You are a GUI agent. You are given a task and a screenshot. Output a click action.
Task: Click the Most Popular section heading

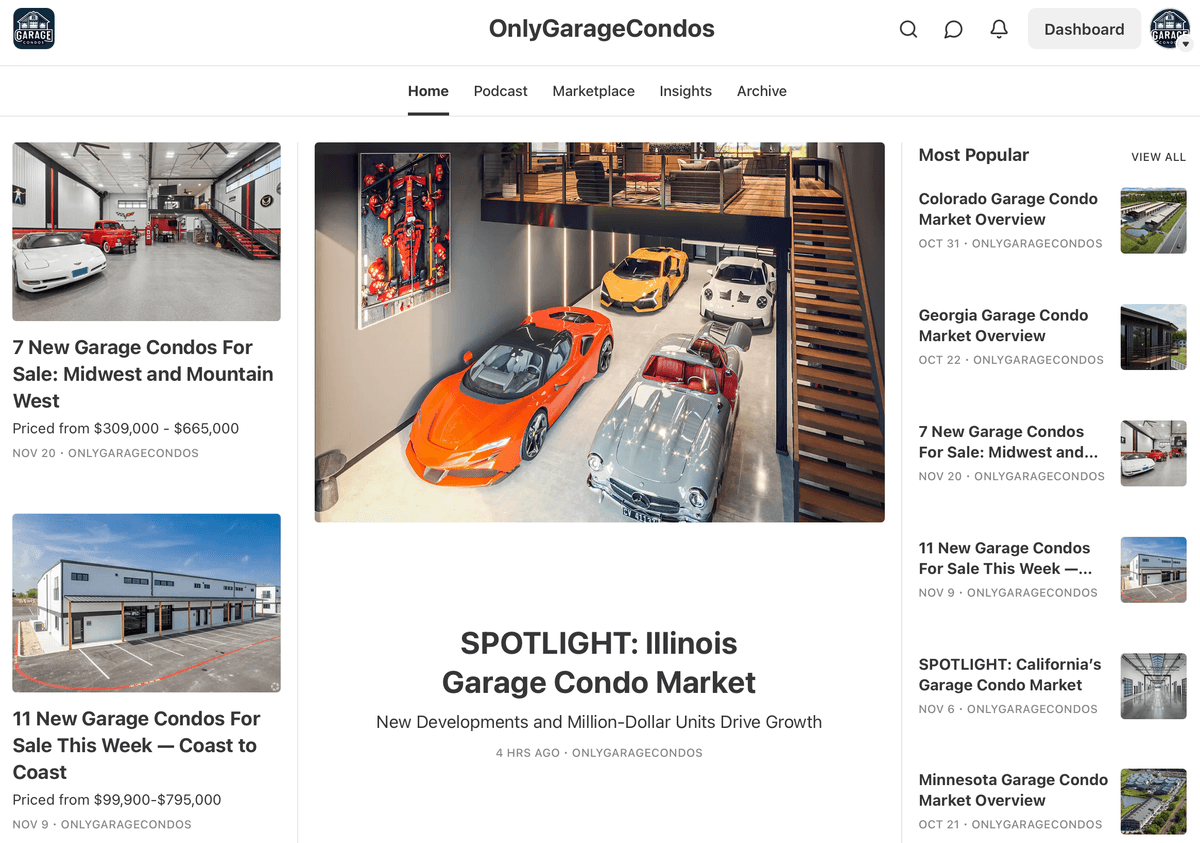click(973, 155)
